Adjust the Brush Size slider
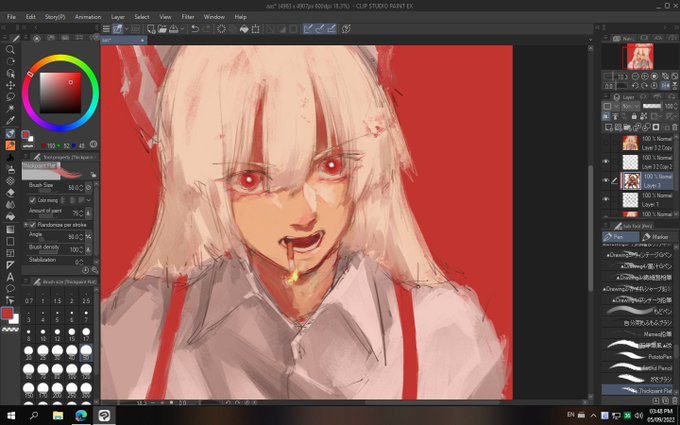The image size is (680, 425). (45, 190)
